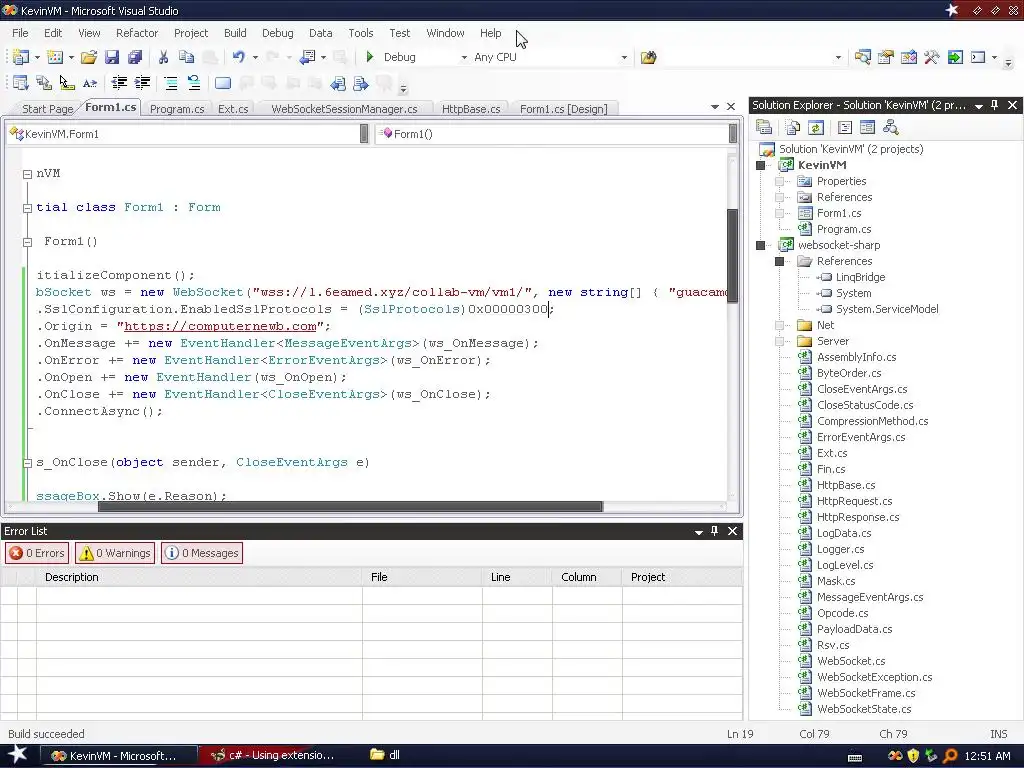Collapse the Form1() constructor outline
The width and height of the screenshot is (1024, 768).
[x=27, y=242]
